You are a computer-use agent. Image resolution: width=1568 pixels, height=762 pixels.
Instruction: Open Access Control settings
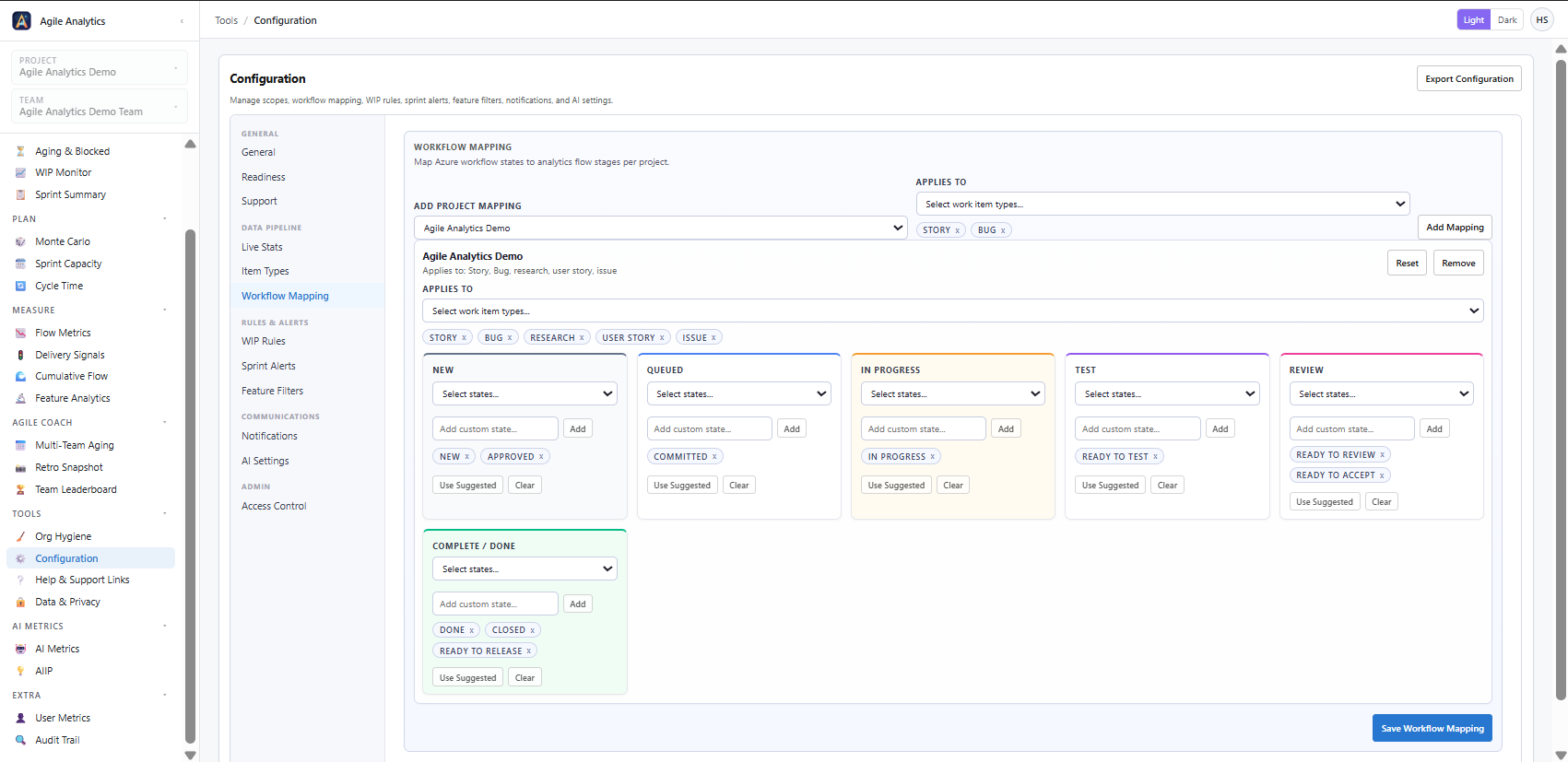pos(274,506)
